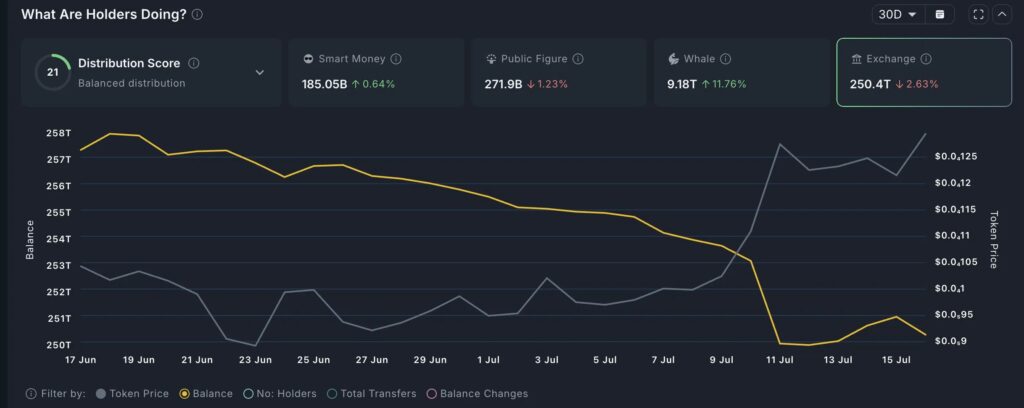Click the Exchange info icon
The width and height of the screenshot is (1024, 408).
point(926,60)
